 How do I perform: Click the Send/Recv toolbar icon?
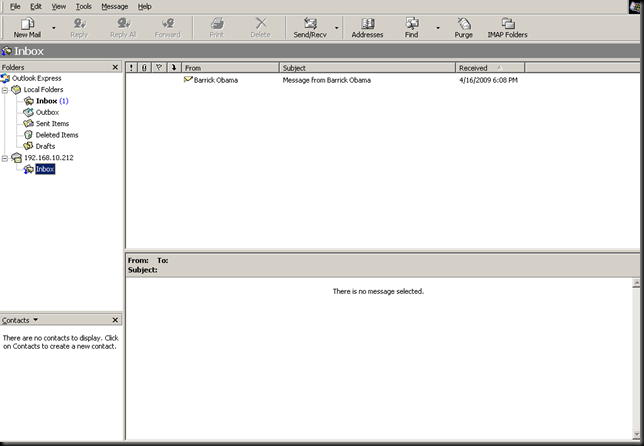[310, 23]
